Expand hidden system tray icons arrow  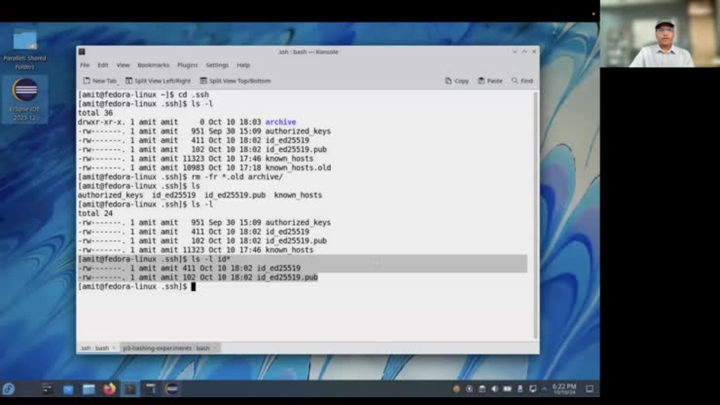tap(545, 389)
